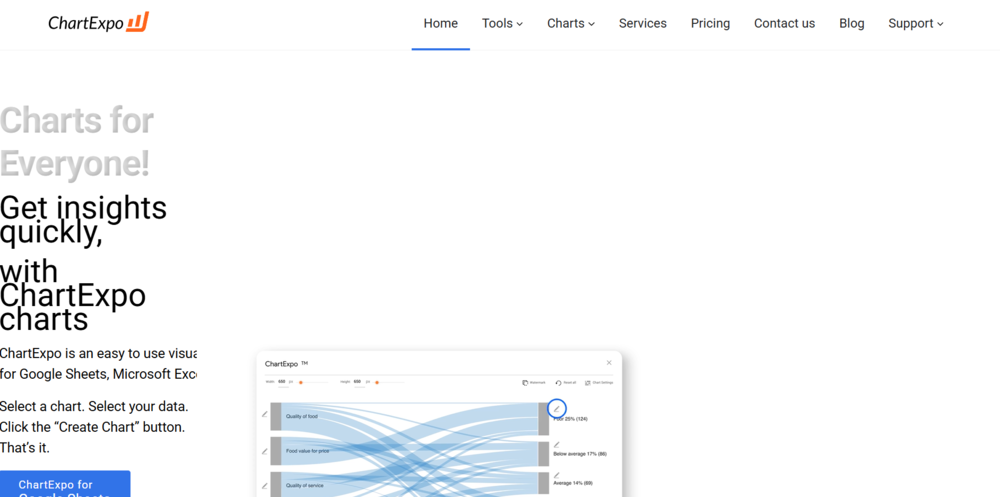
Task: Click the 'Quality of food' node label
Action: click(302, 416)
